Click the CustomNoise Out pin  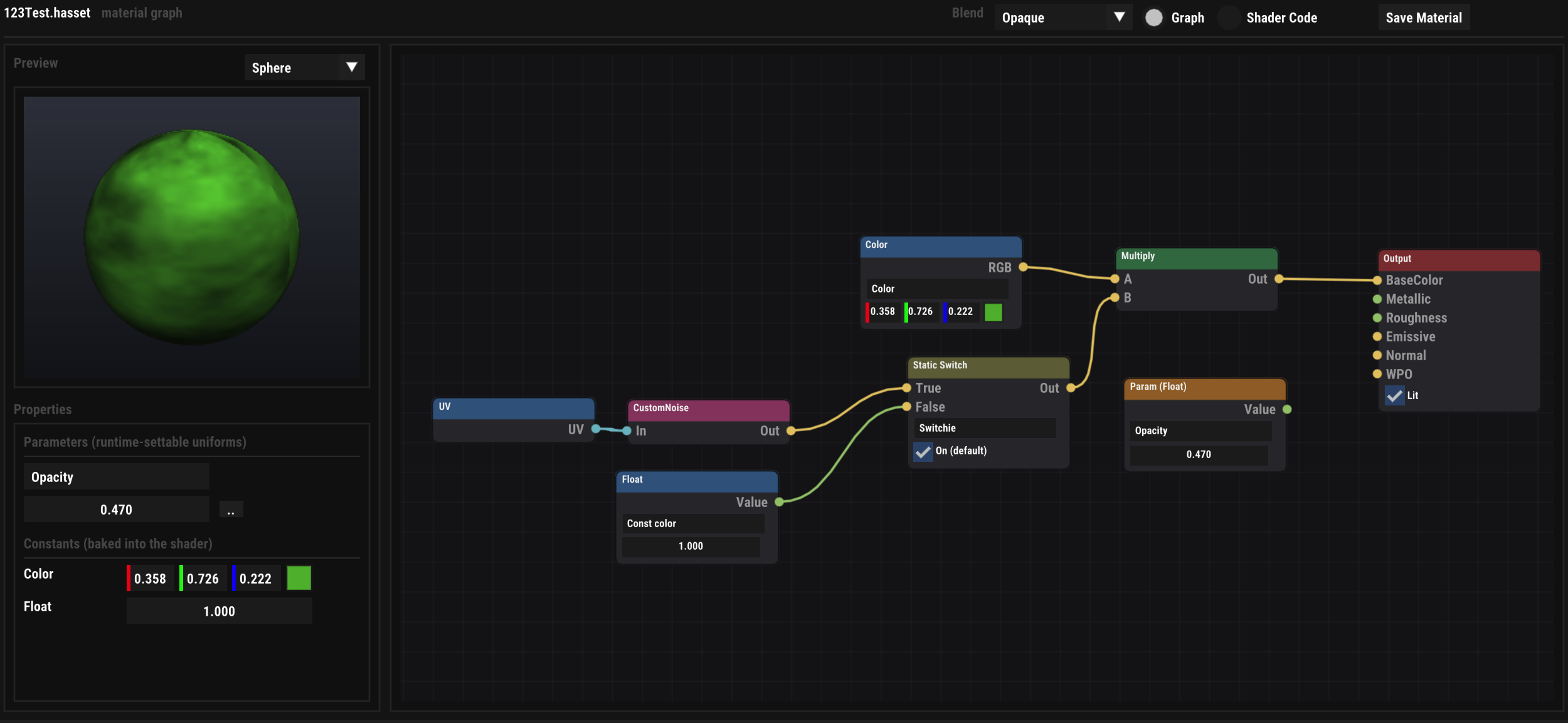(x=791, y=431)
